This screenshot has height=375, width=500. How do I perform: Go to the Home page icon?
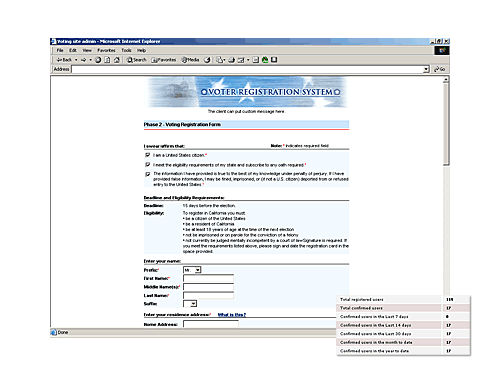pyautogui.click(x=116, y=60)
